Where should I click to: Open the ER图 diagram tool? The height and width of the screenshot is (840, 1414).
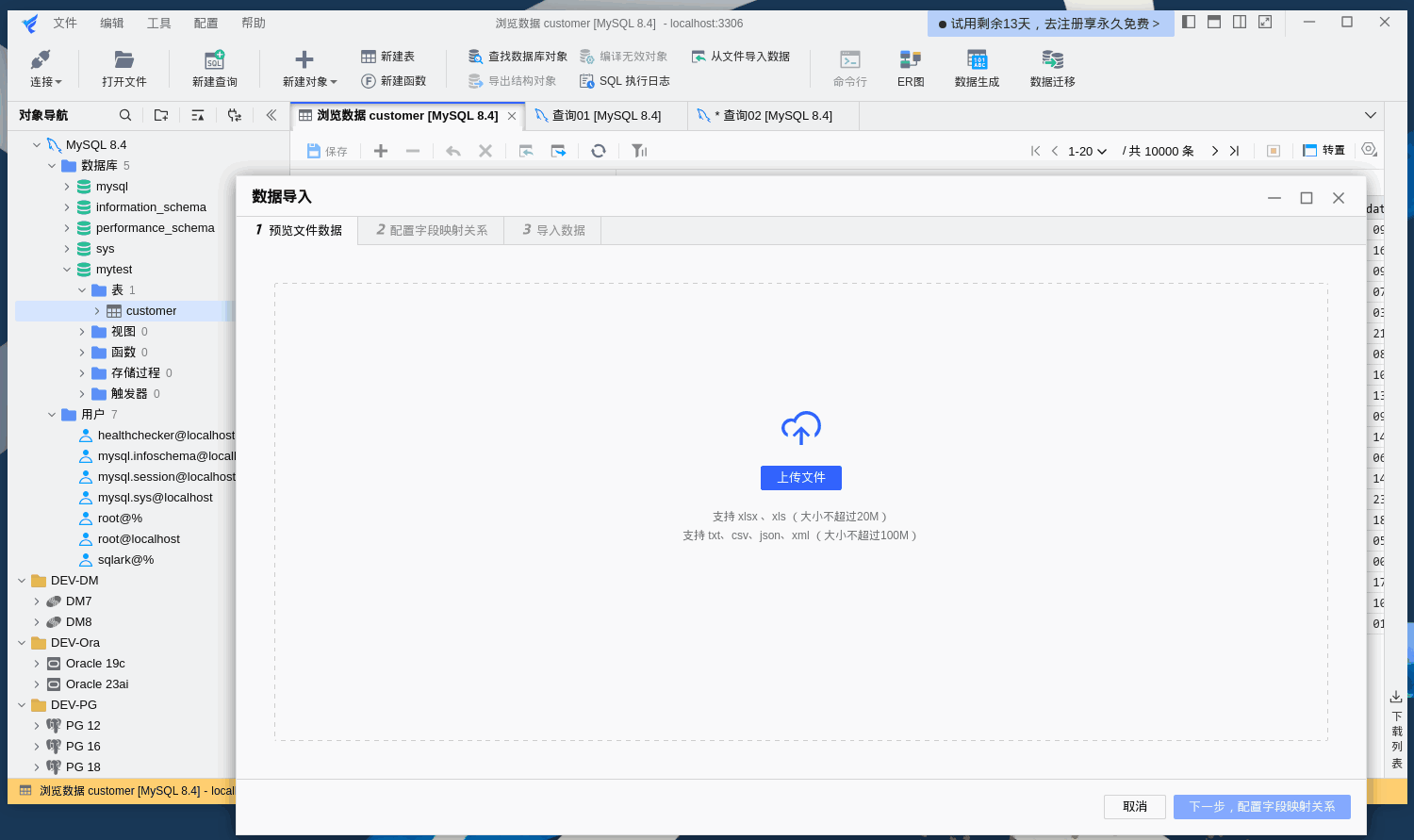pyautogui.click(x=911, y=68)
